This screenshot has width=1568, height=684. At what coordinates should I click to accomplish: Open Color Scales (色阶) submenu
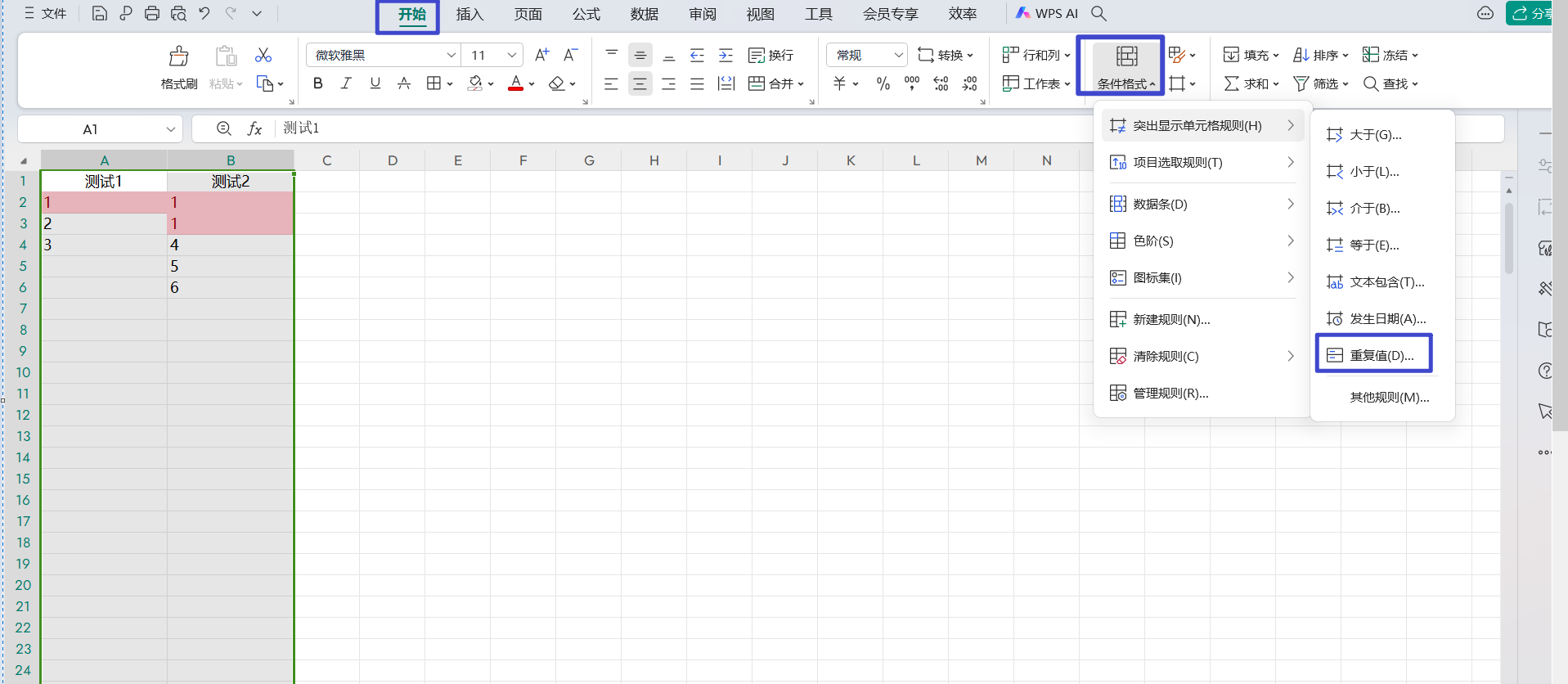point(1202,241)
